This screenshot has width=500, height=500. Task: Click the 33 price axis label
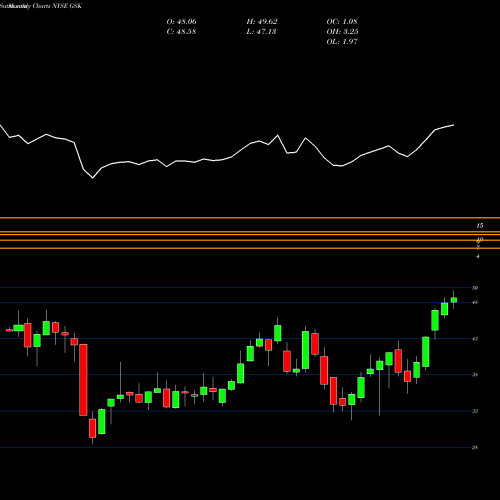[x=475, y=411]
